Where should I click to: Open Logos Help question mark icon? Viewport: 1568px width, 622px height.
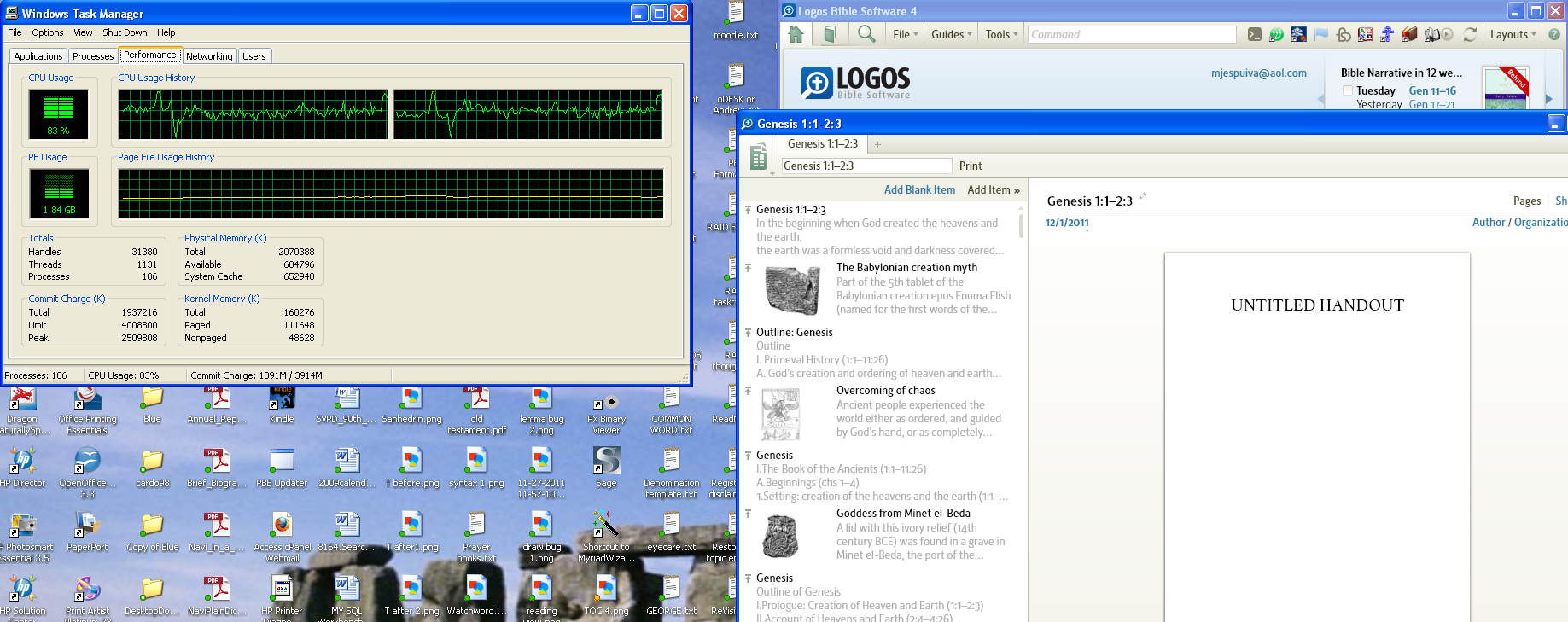coord(1554,34)
